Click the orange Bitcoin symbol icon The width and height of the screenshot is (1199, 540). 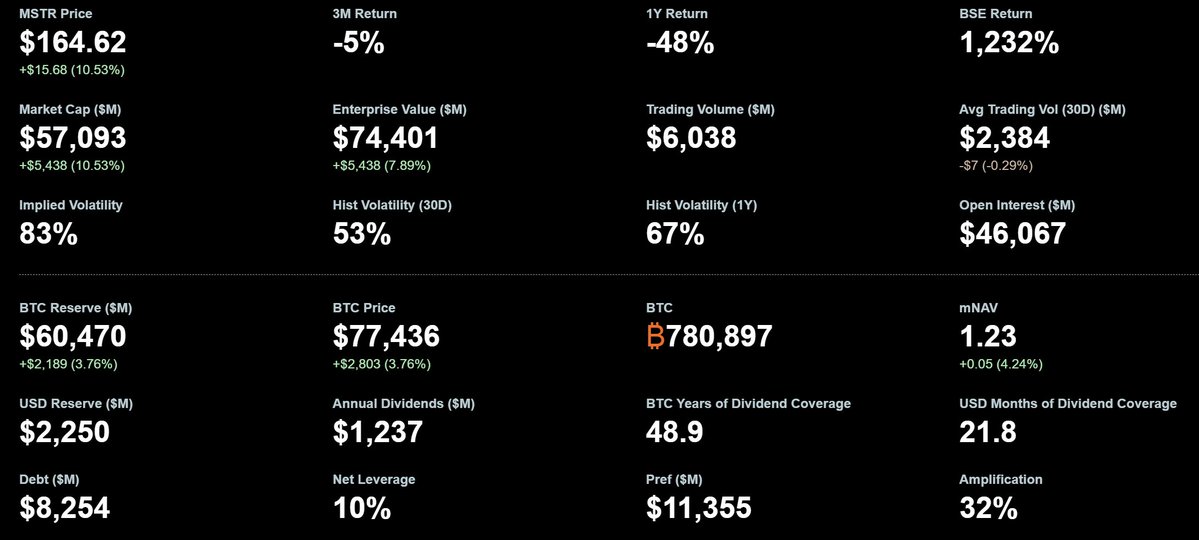[x=656, y=336]
